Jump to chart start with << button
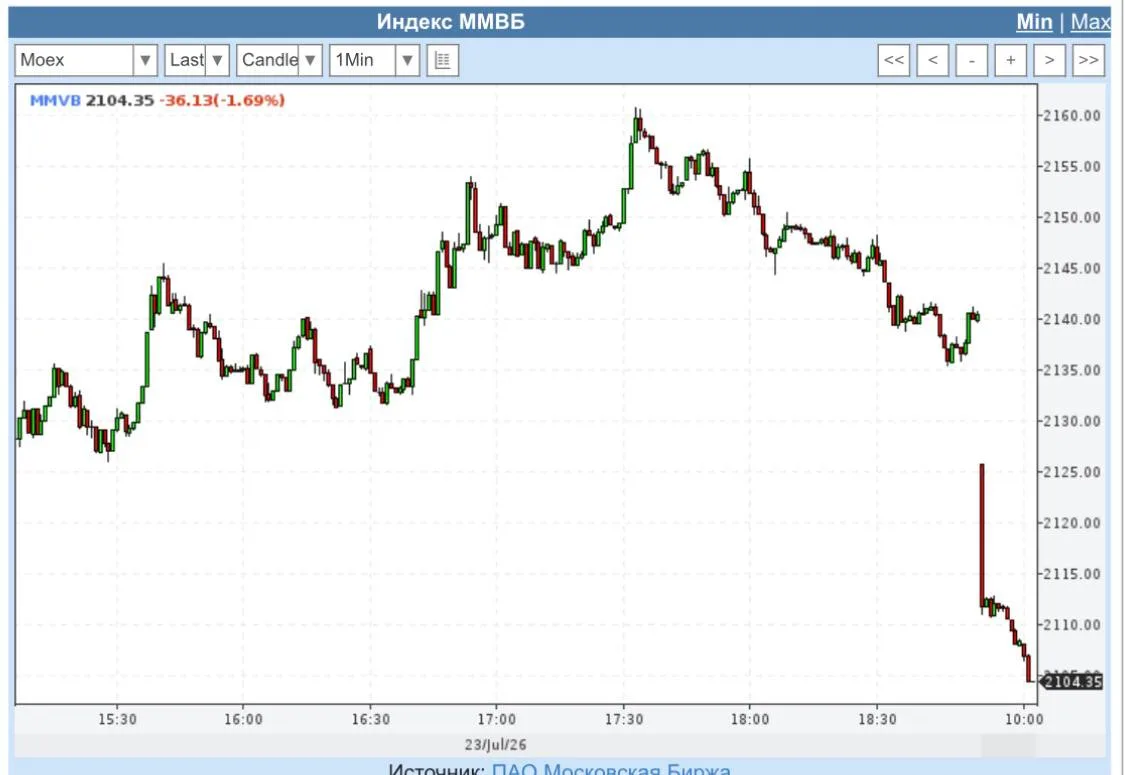Viewport: 1125px width, 775px height. (894, 60)
